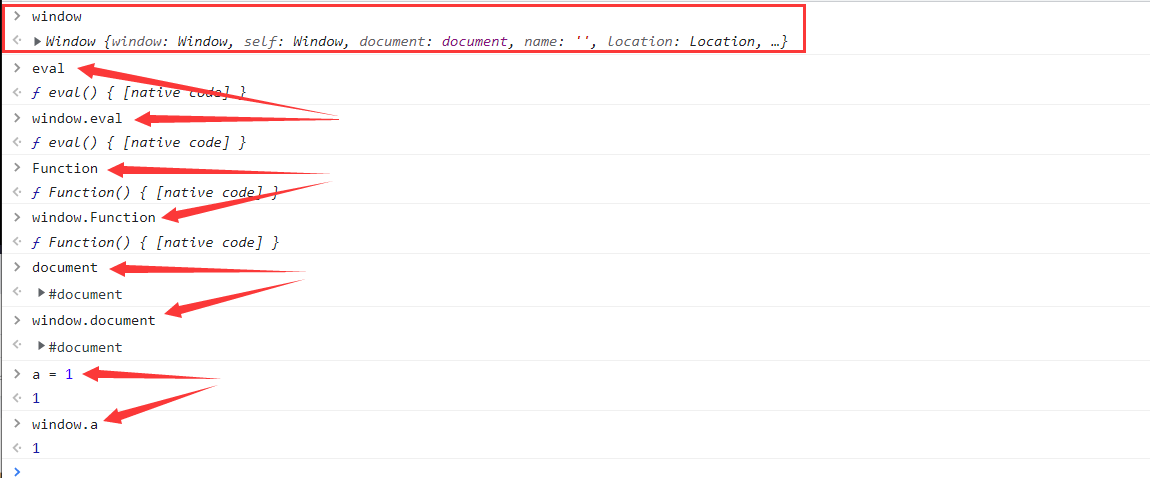Click the input chevron next to 'window.eval'
Image resolution: width=1150 pixels, height=478 pixels.
(16, 118)
